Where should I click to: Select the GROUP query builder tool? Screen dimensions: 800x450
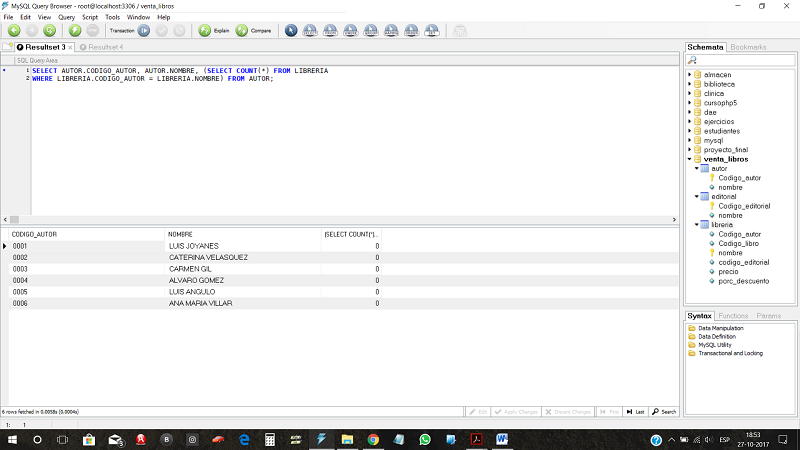[x=371, y=31]
